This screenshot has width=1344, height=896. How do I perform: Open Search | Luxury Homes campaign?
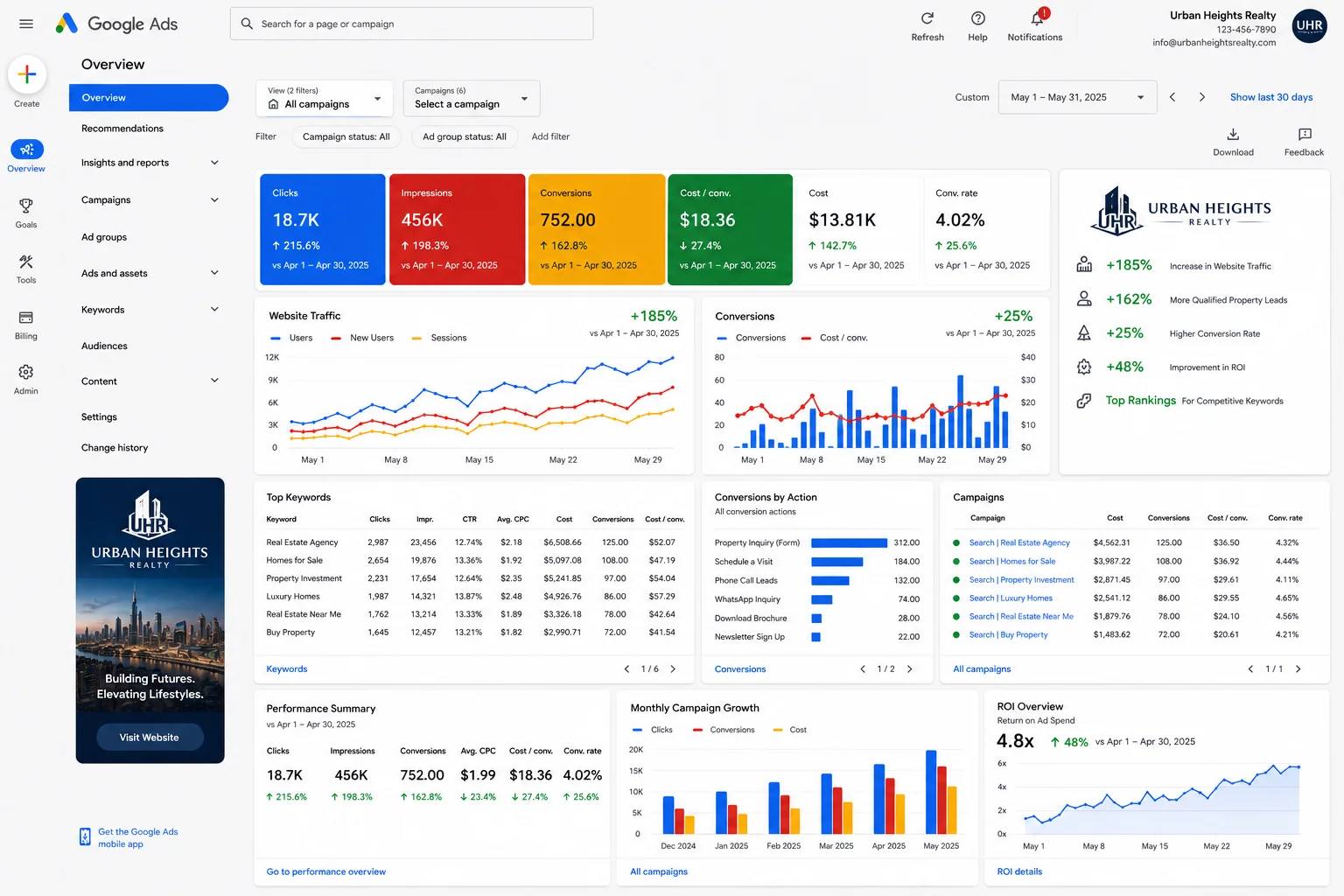(1011, 598)
